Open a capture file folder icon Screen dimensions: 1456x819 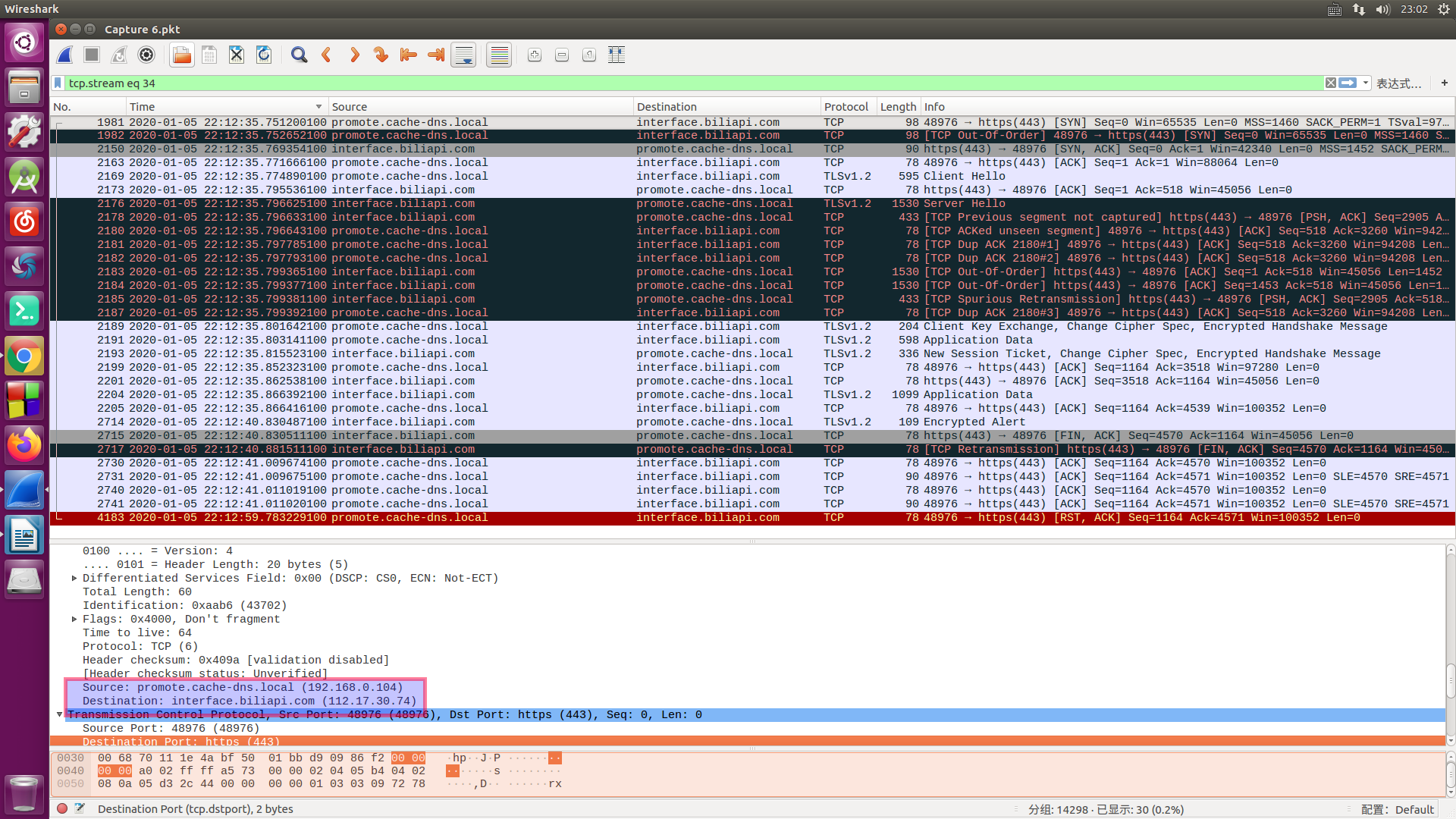click(x=182, y=55)
